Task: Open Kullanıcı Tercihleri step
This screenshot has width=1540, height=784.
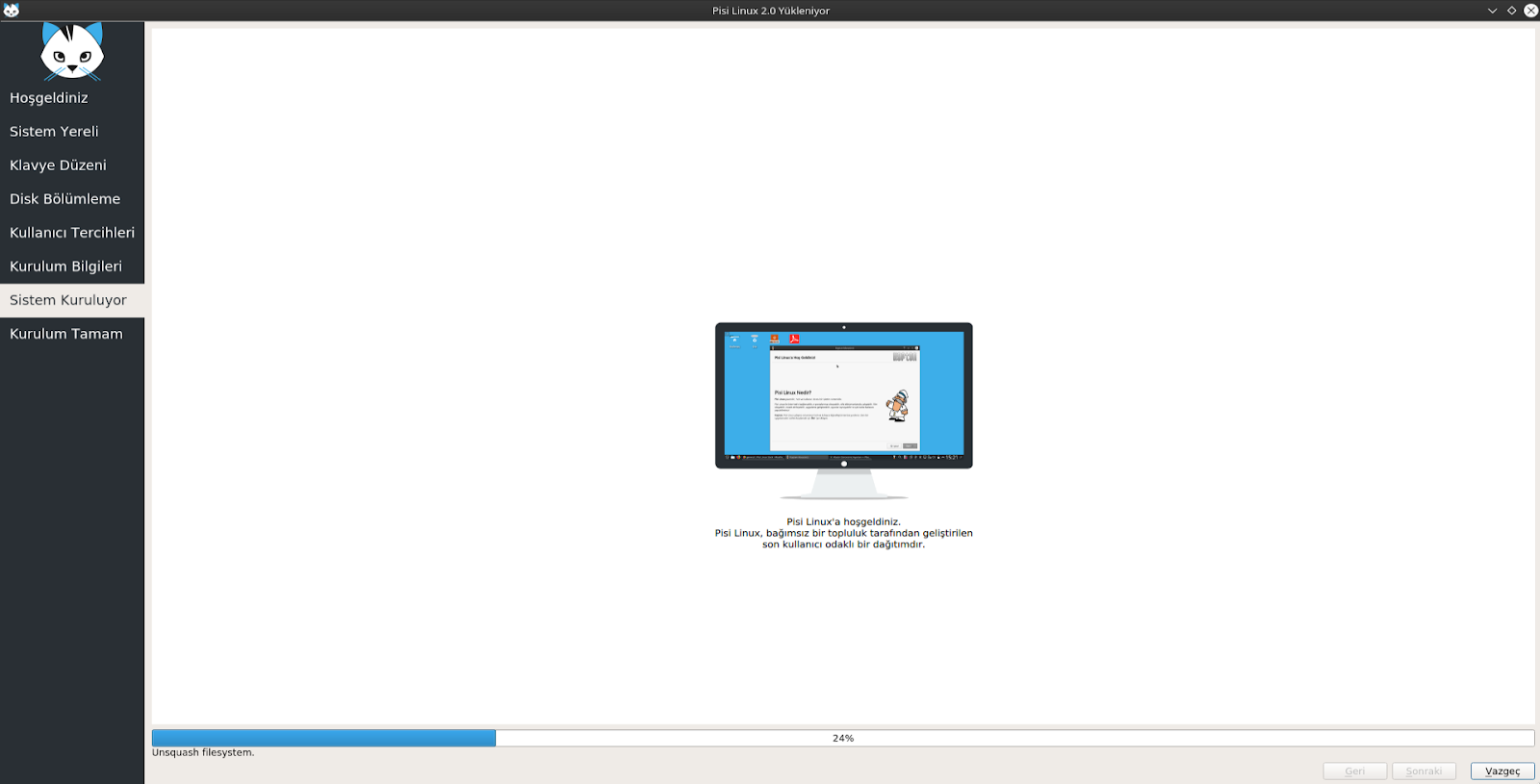Action: coord(72,233)
